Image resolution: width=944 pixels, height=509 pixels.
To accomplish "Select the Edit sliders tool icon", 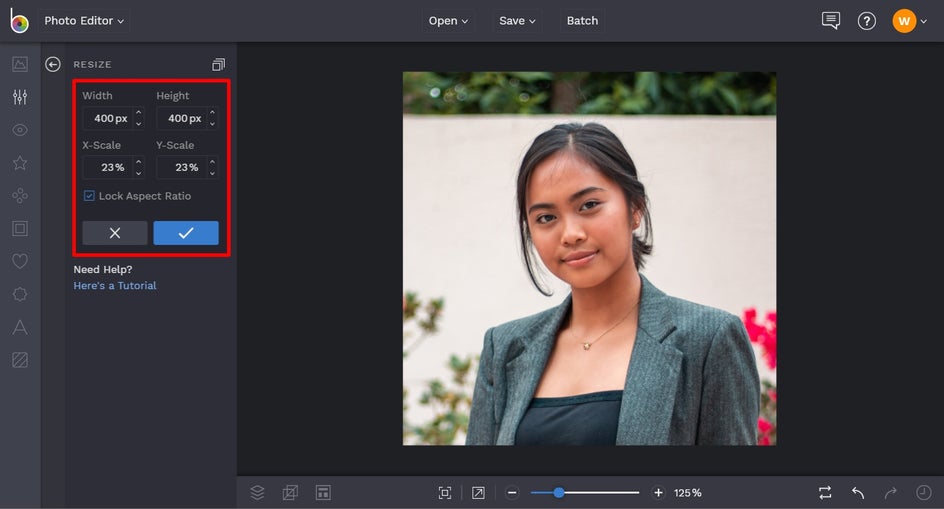I will click(x=20, y=97).
